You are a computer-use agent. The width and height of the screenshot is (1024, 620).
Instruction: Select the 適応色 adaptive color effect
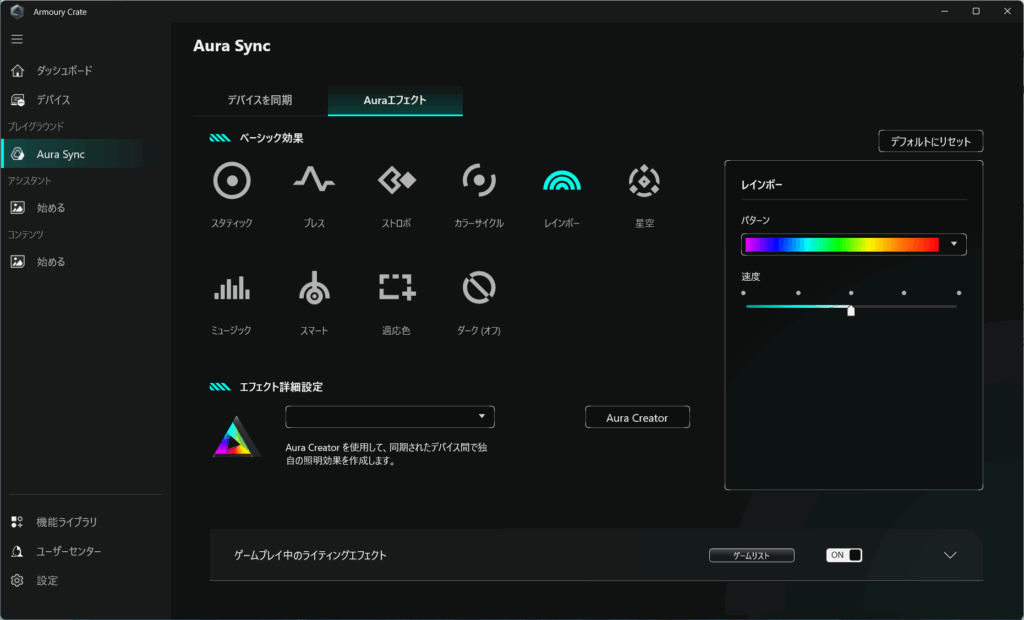[x=396, y=287]
